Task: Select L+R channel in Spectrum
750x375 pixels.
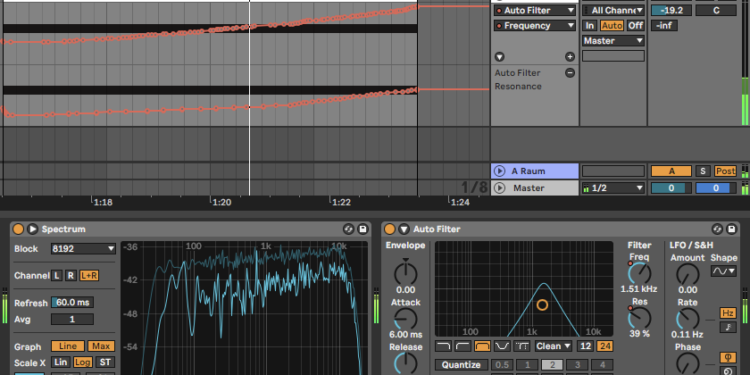Action: (x=89, y=276)
